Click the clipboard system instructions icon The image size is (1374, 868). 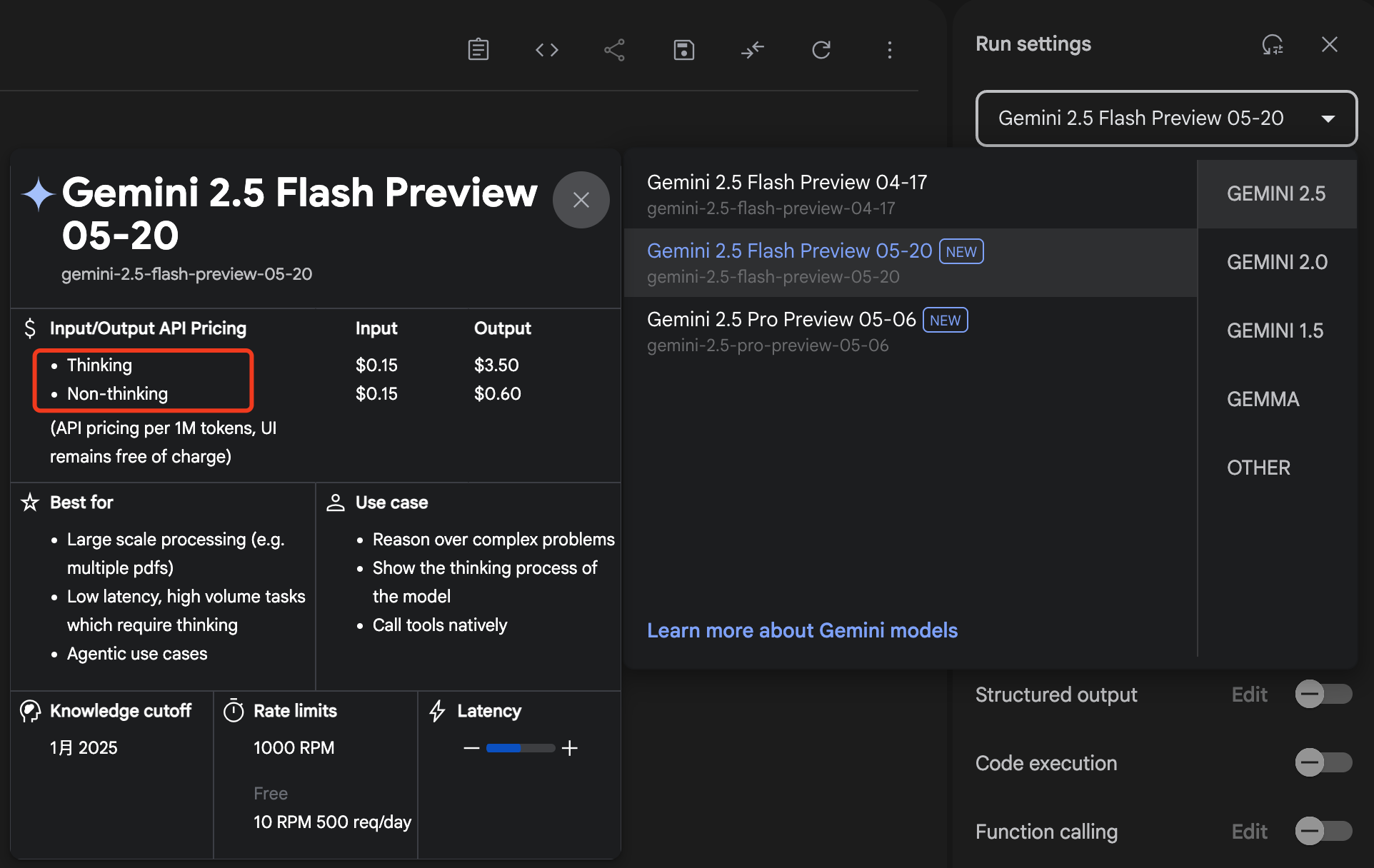pos(478,50)
